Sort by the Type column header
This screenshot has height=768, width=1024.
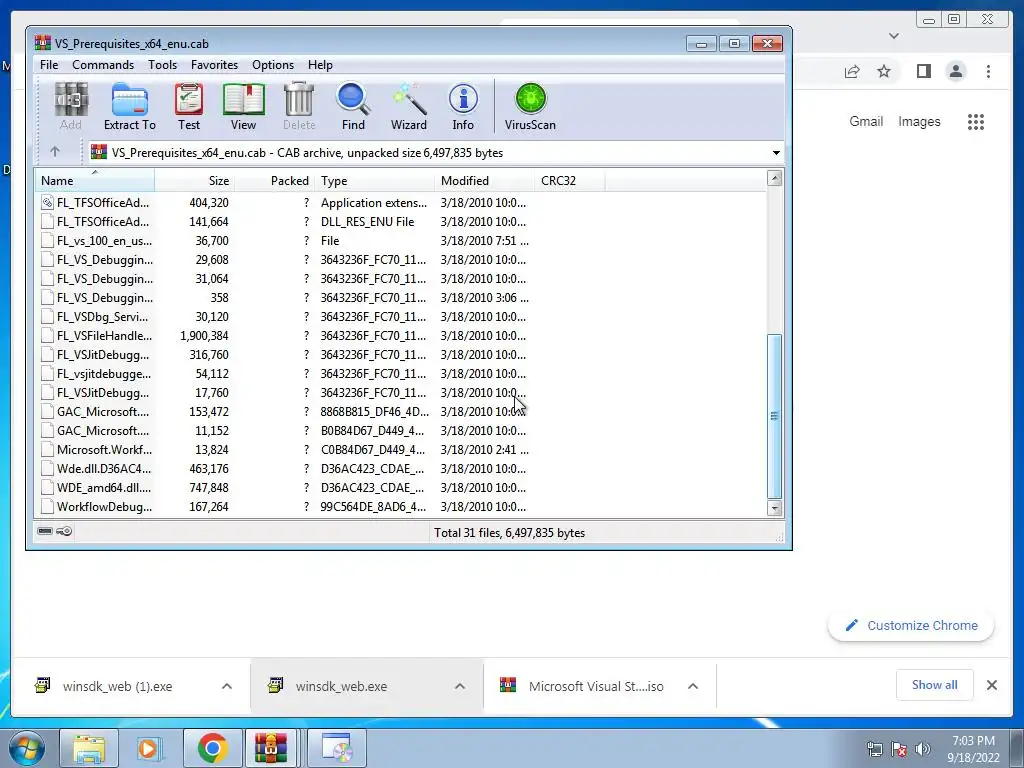point(374,181)
